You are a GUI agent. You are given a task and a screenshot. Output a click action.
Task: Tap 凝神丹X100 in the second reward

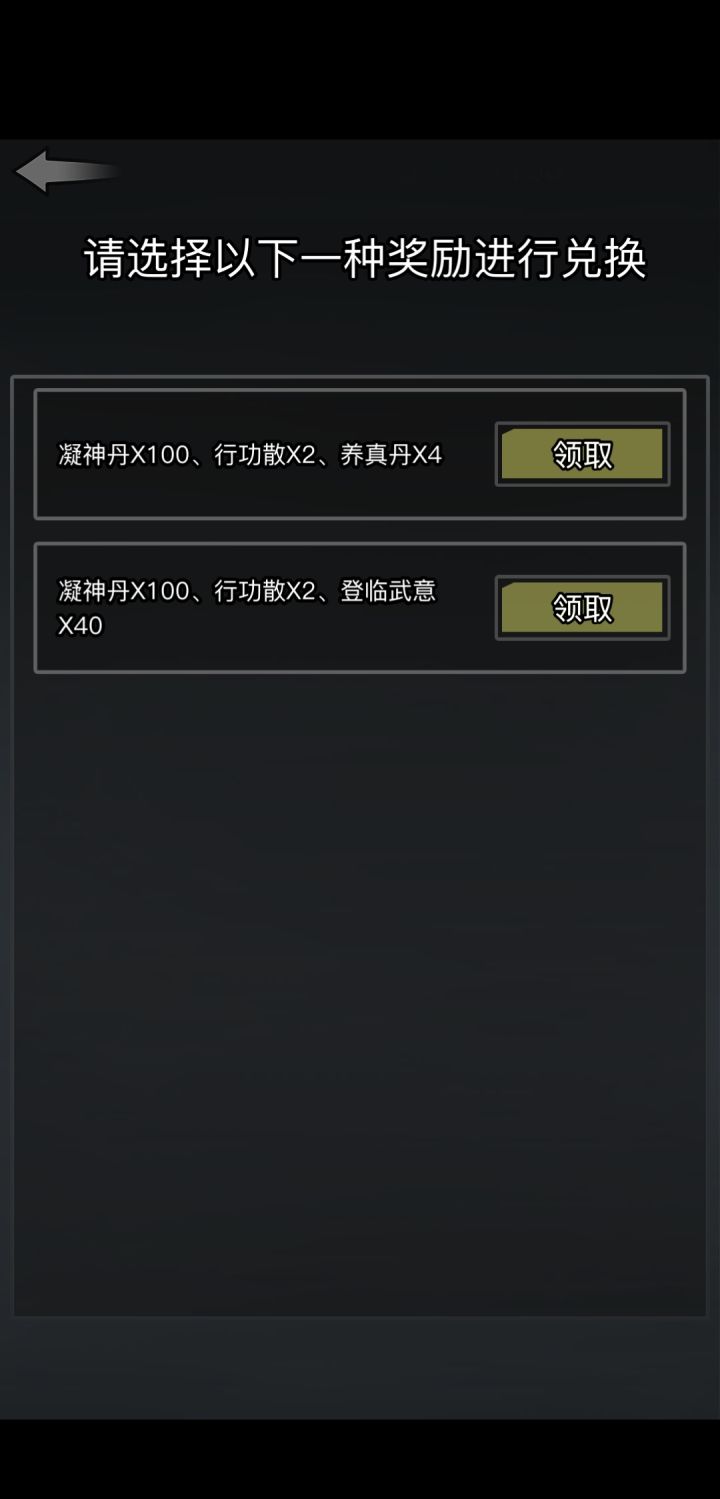click(124, 591)
